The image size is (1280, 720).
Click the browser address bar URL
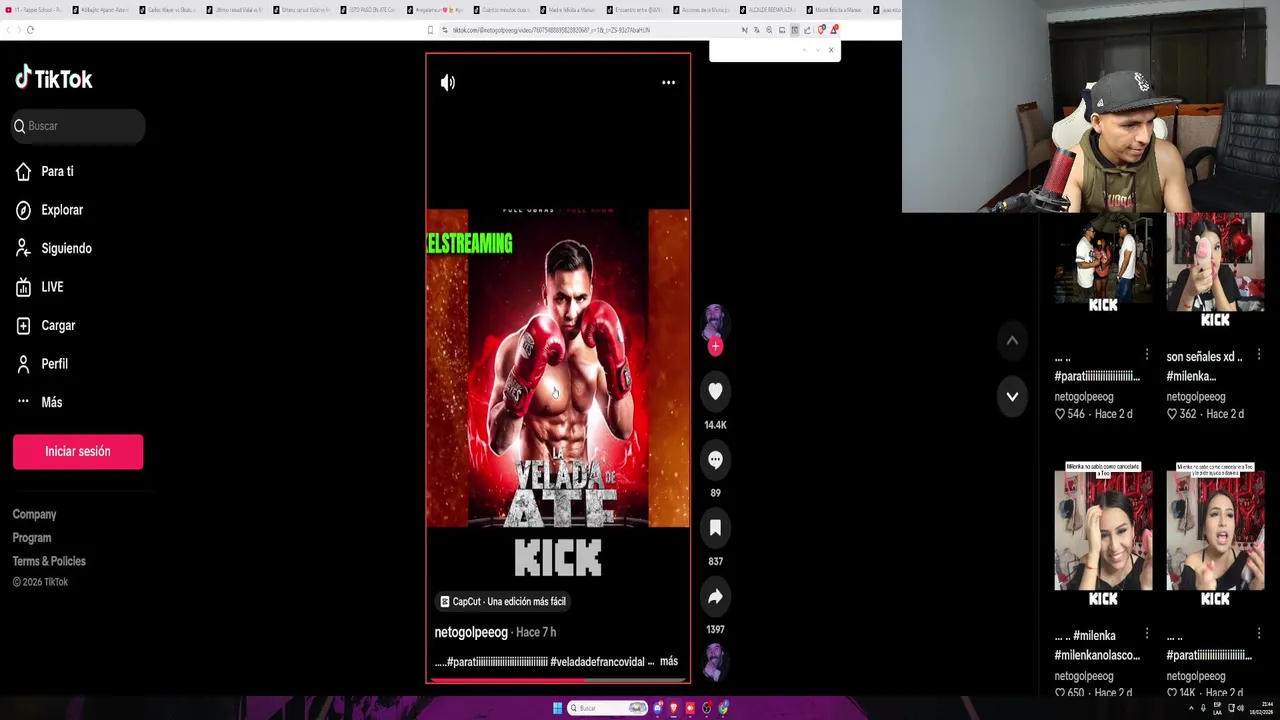[551, 30]
